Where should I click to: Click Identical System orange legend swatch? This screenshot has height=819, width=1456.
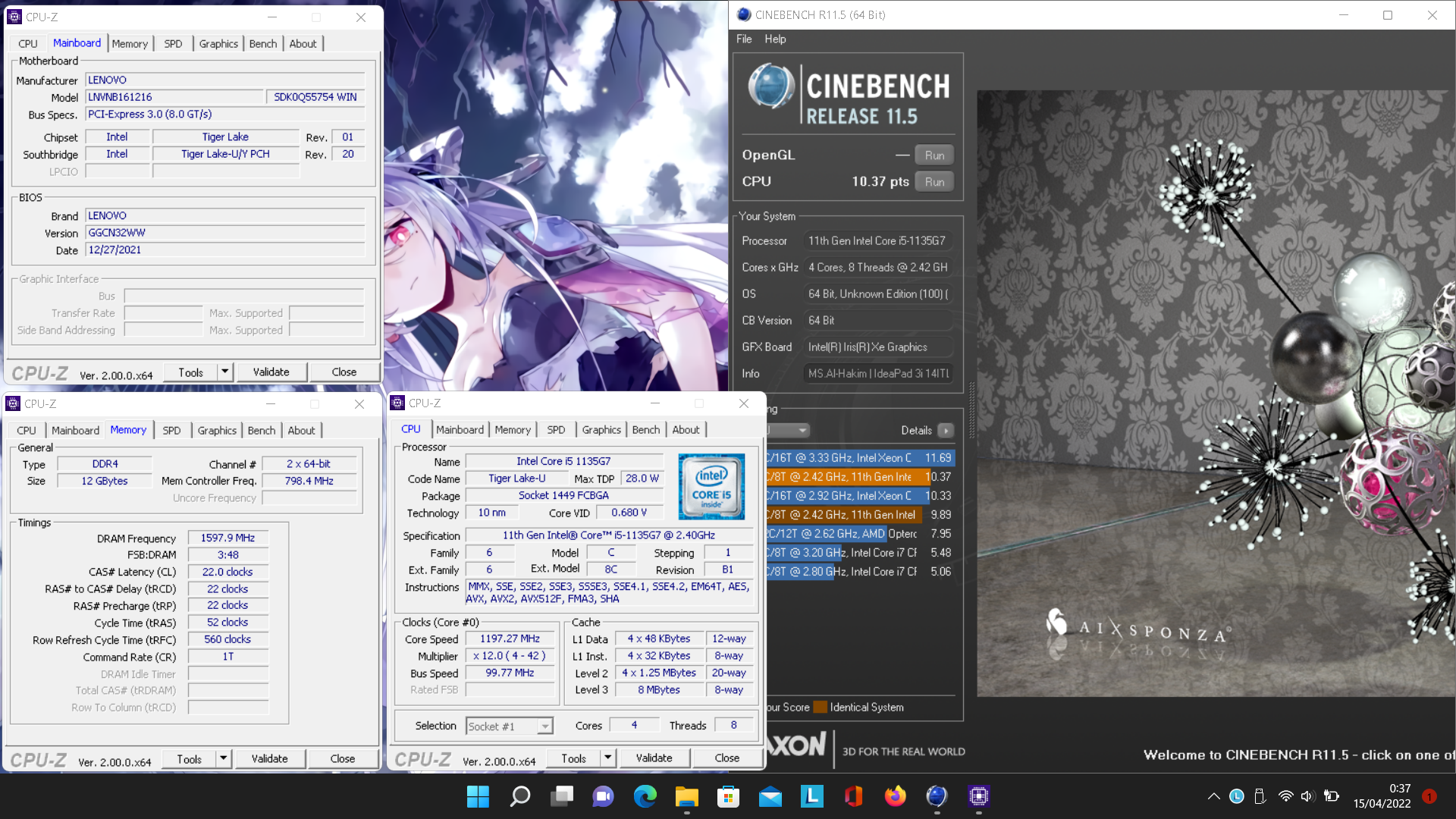(820, 708)
